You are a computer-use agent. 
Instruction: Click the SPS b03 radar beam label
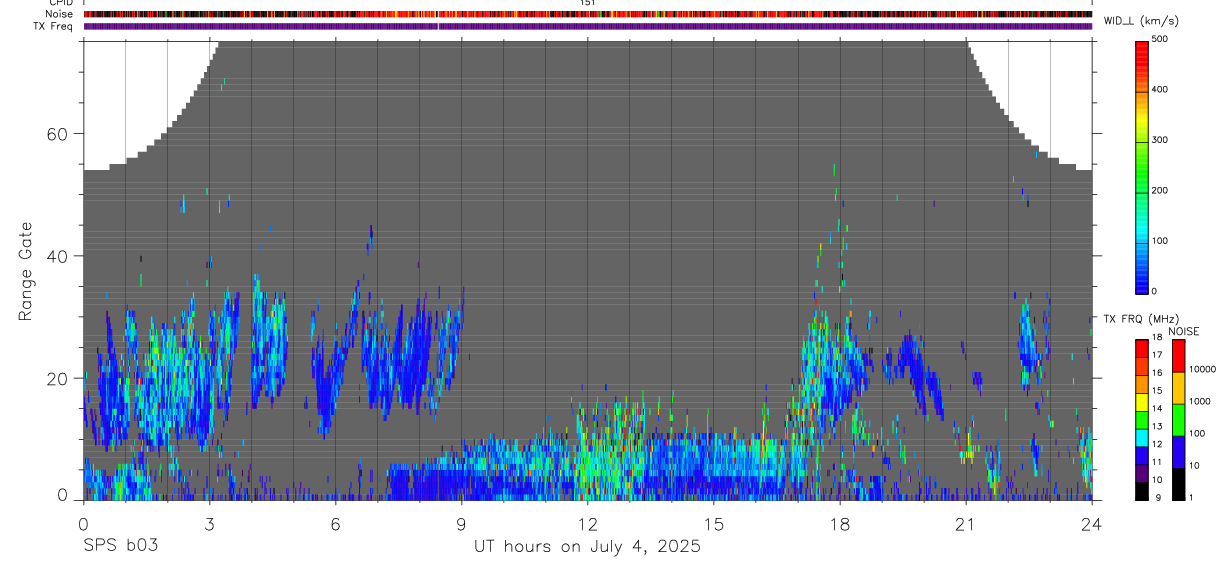(120, 546)
